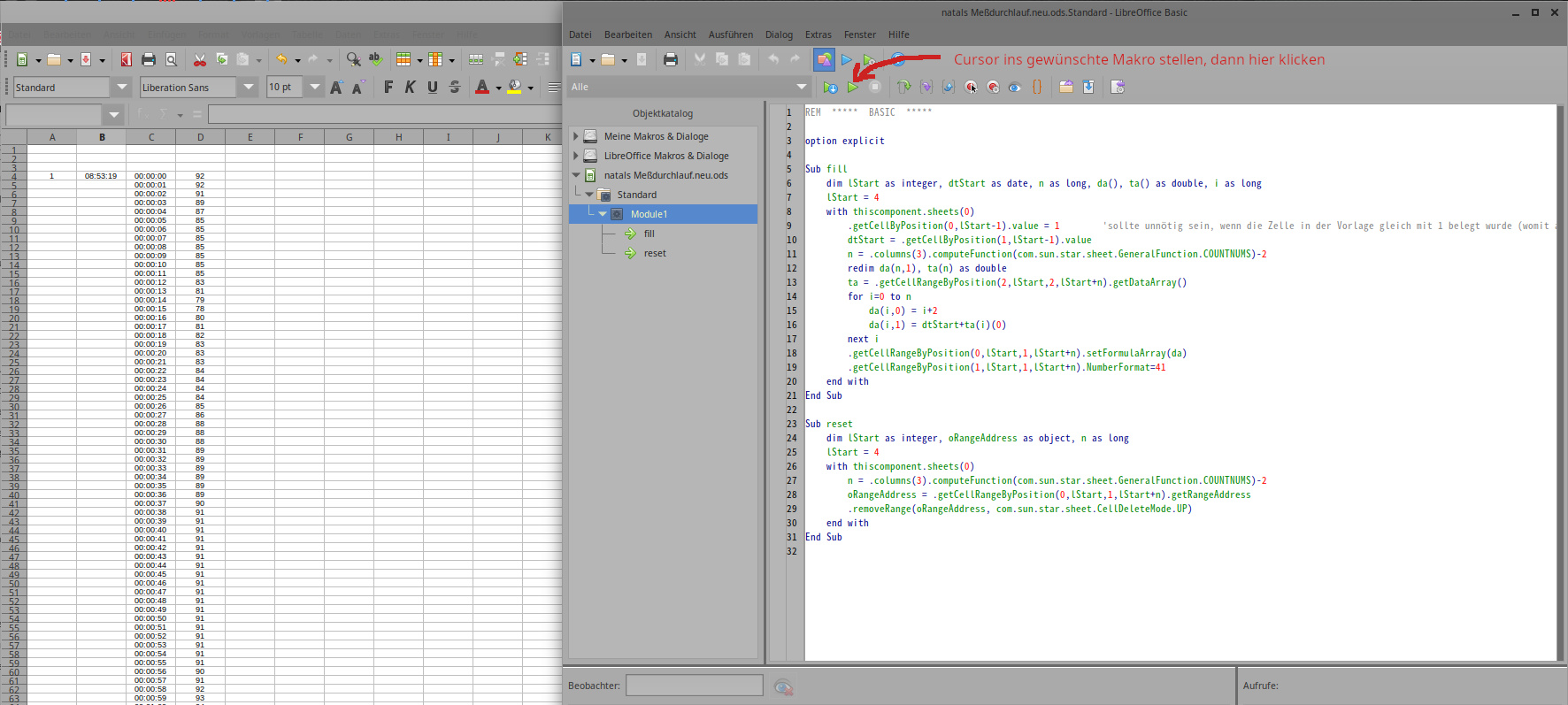Image resolution: width=1568 pixels, height=705 pixels.
Task: Select the Standard library in tree
Action: pos(637,195)
